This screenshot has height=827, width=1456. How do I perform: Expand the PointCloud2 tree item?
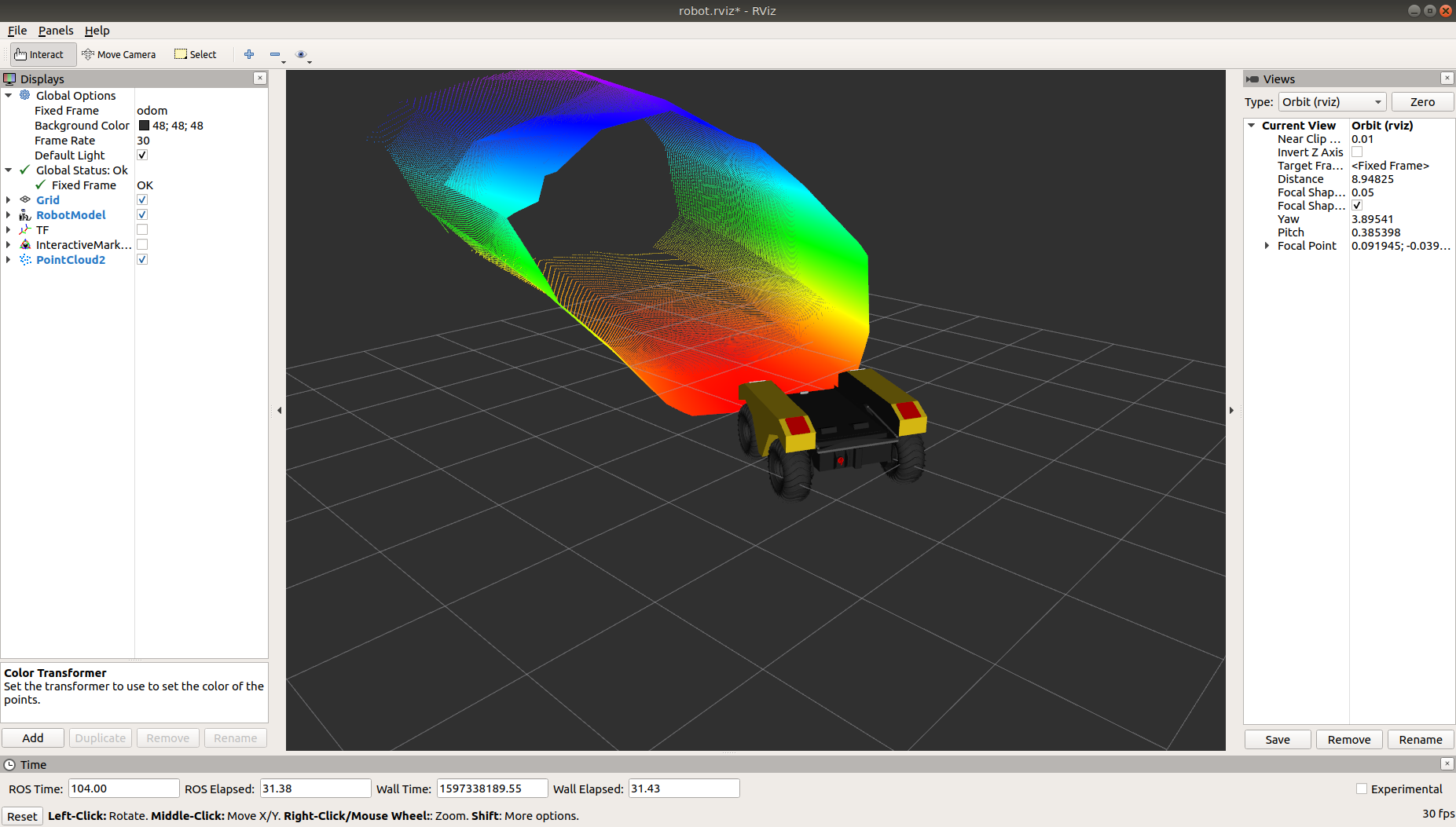click(9, 260)
